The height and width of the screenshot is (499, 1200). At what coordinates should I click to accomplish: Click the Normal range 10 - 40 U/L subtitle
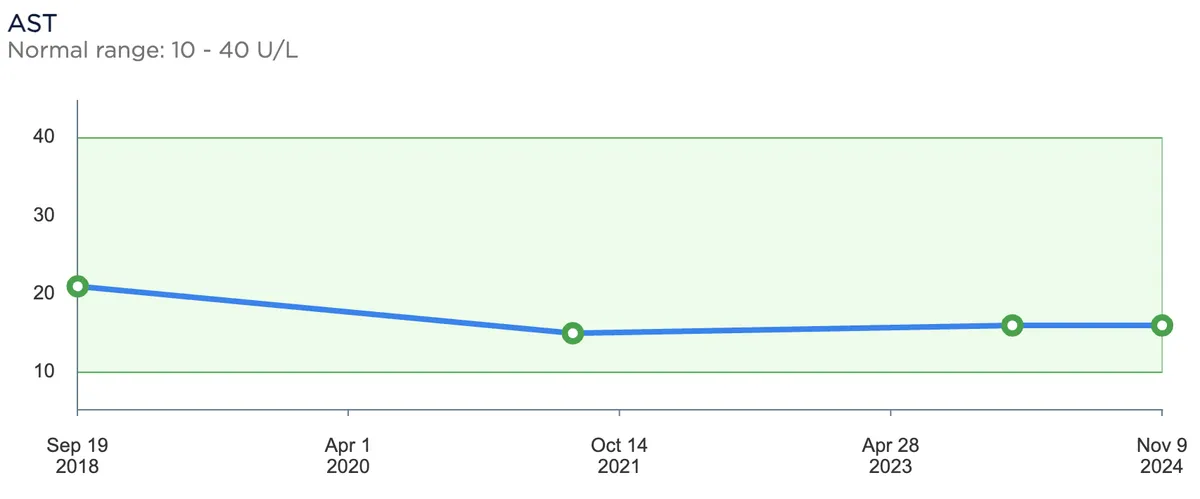[x=153, y=50]
